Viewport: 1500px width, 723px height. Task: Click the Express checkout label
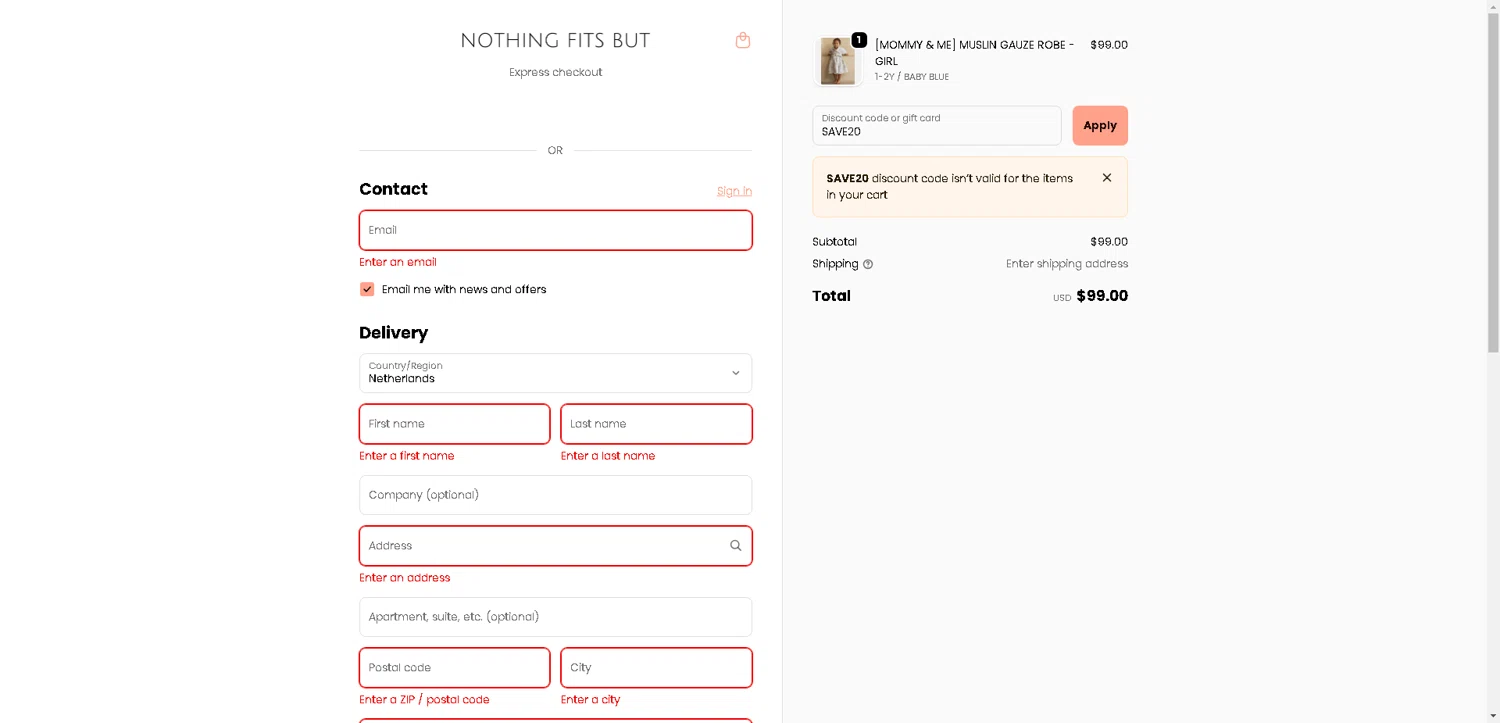pyautogui.click(x=556, y=72)
